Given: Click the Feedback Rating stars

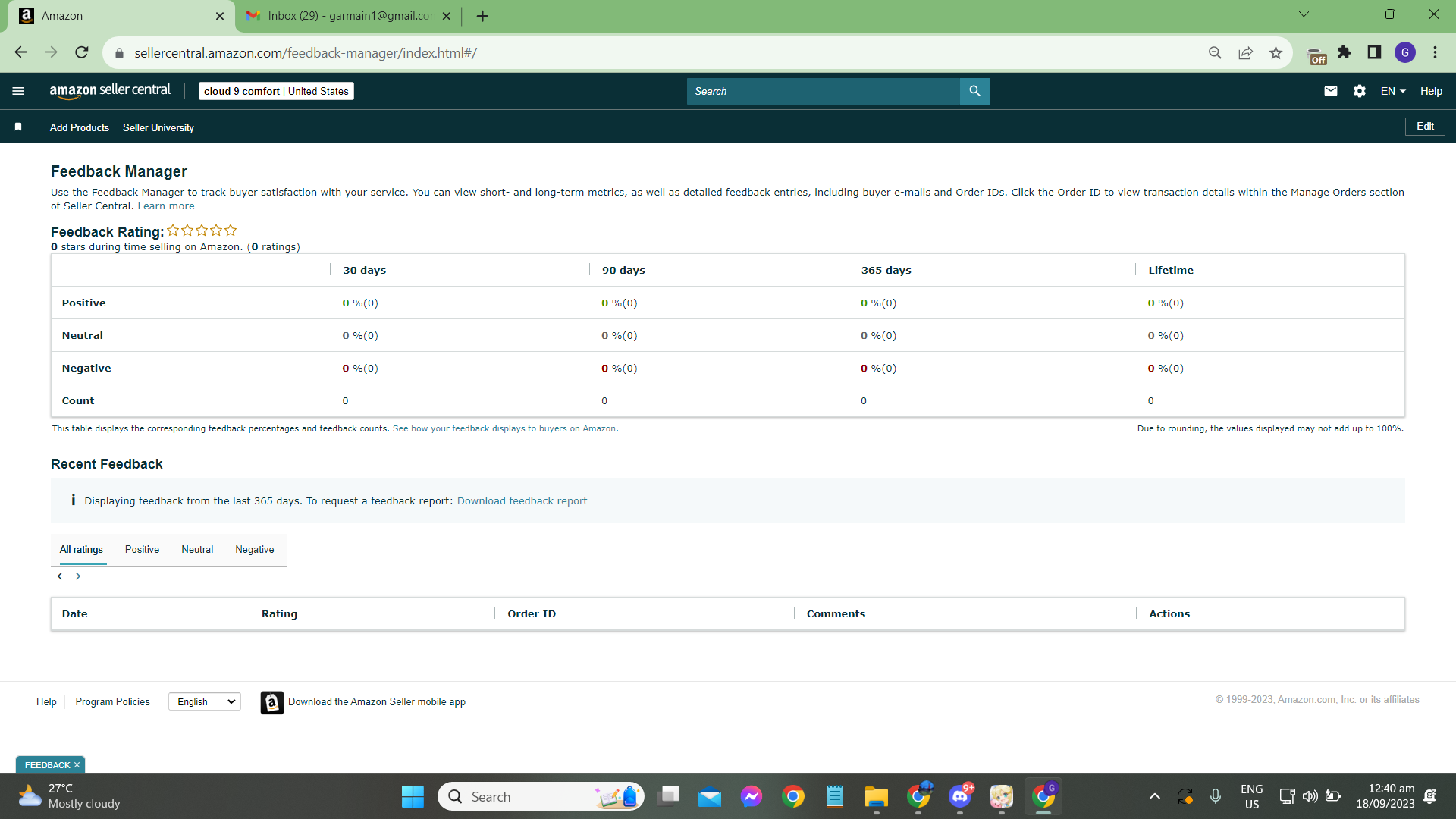Looking at the screenshot, I should (x=202, y=231).
